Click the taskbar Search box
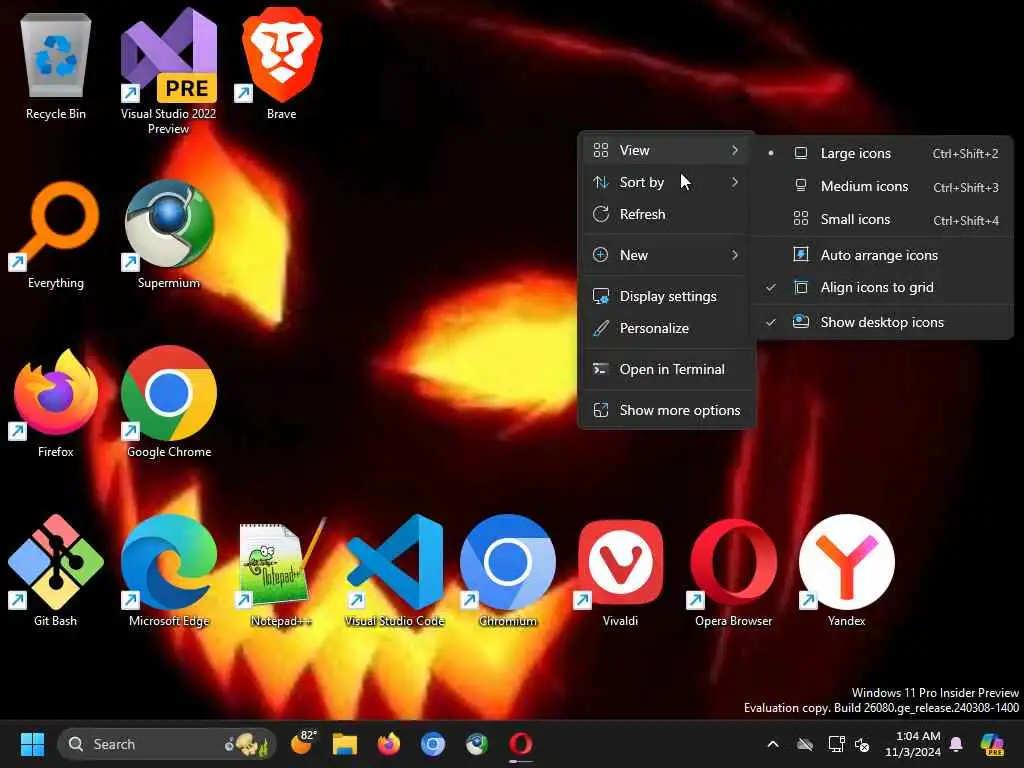The image size is (1024, 768). pos(167,744)
